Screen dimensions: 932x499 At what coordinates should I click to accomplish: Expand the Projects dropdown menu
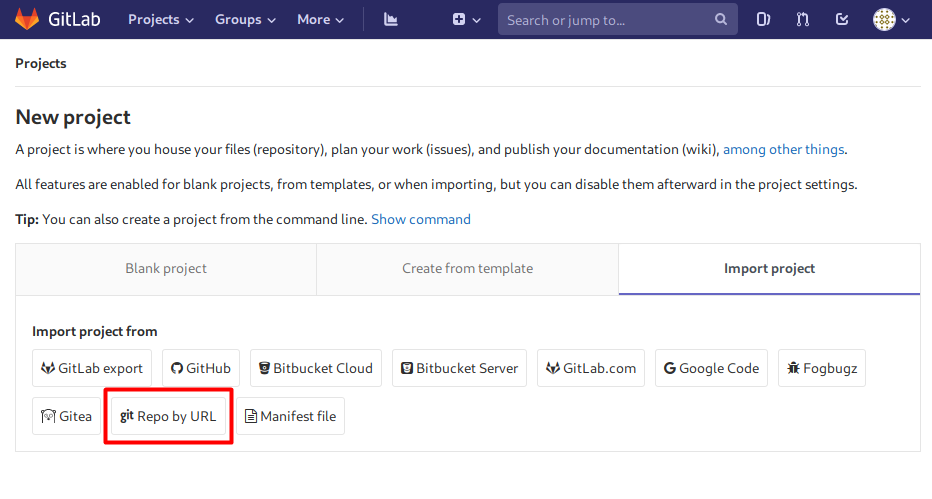coord(162,19)
